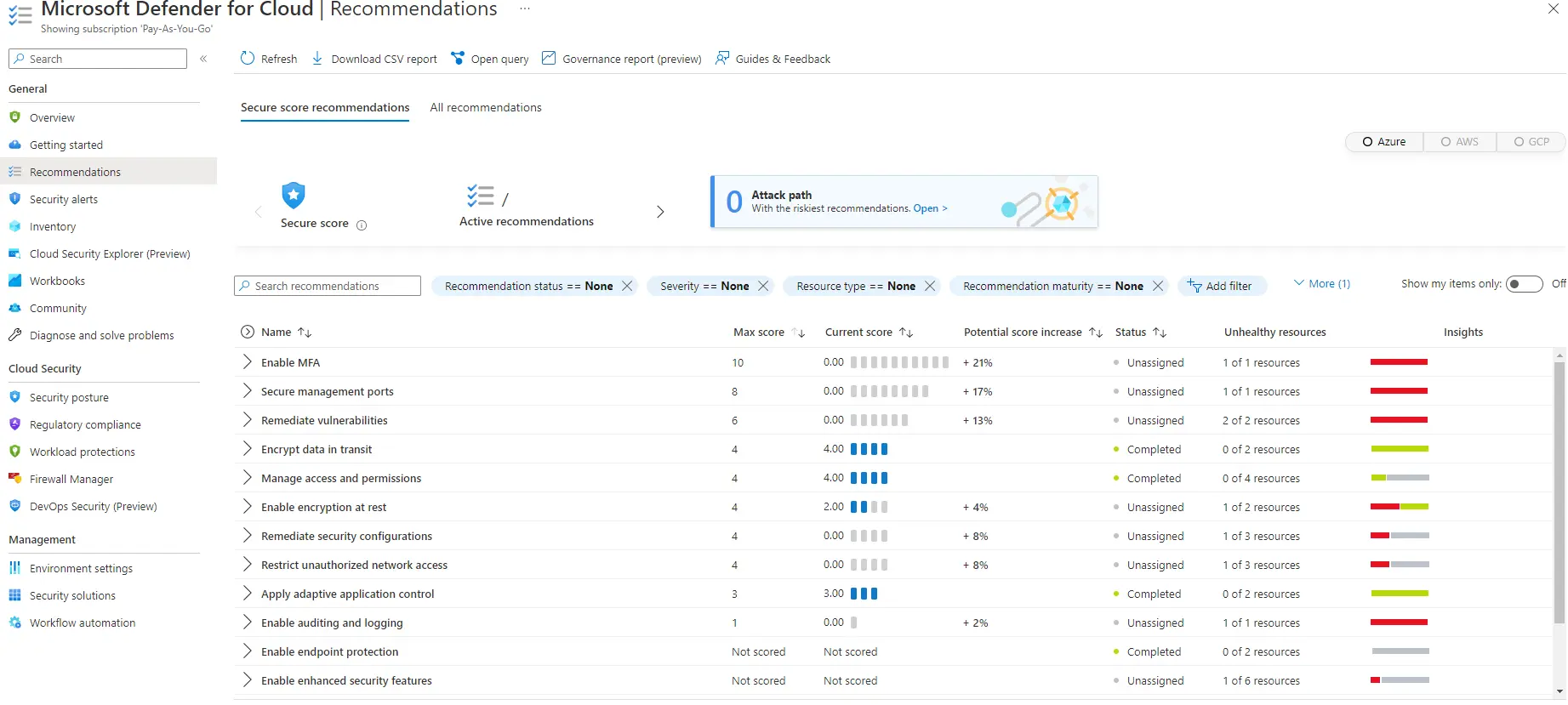Click the Secure score info icon
This screenshot has height=705, width=1568.
pyautogui.click(x=362, y=225)
